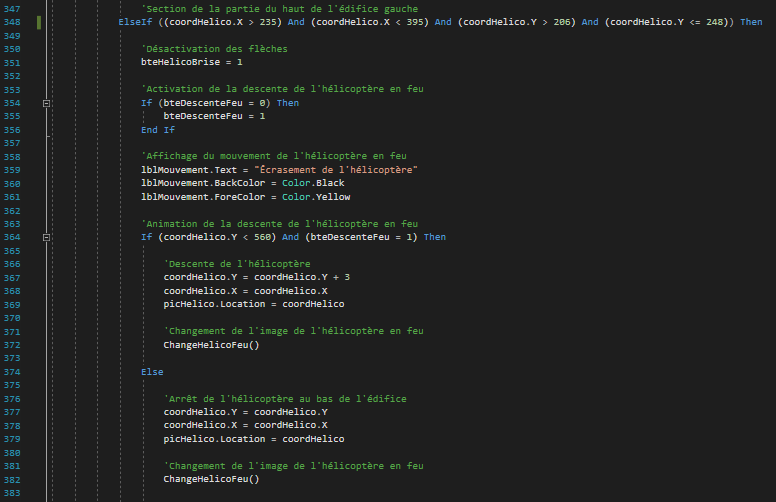Click the Then keyword on line 354
The width and height of the screenshot is (776, 502).
coord(288,103)
